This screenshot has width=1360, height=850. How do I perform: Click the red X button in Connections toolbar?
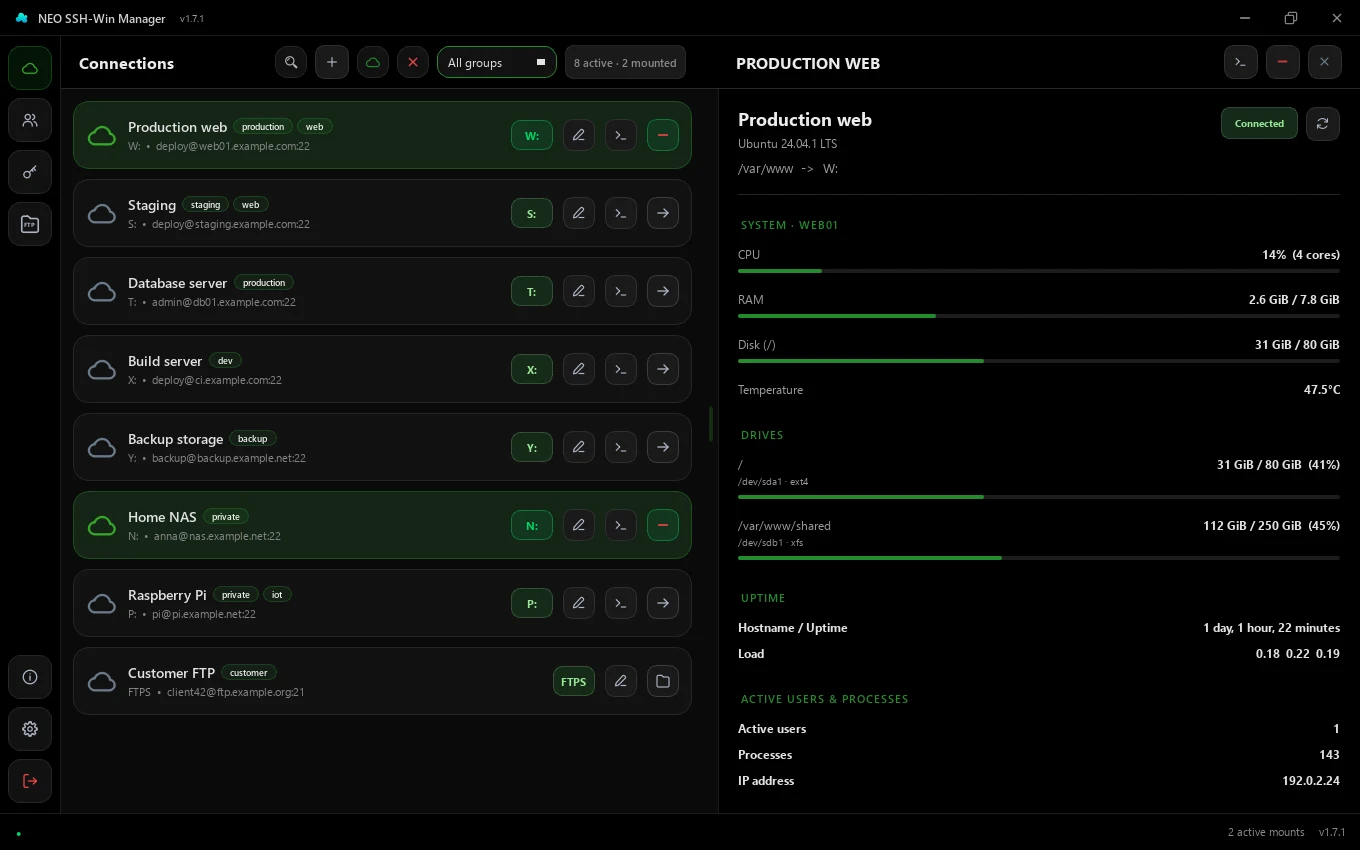pos(413,62)
